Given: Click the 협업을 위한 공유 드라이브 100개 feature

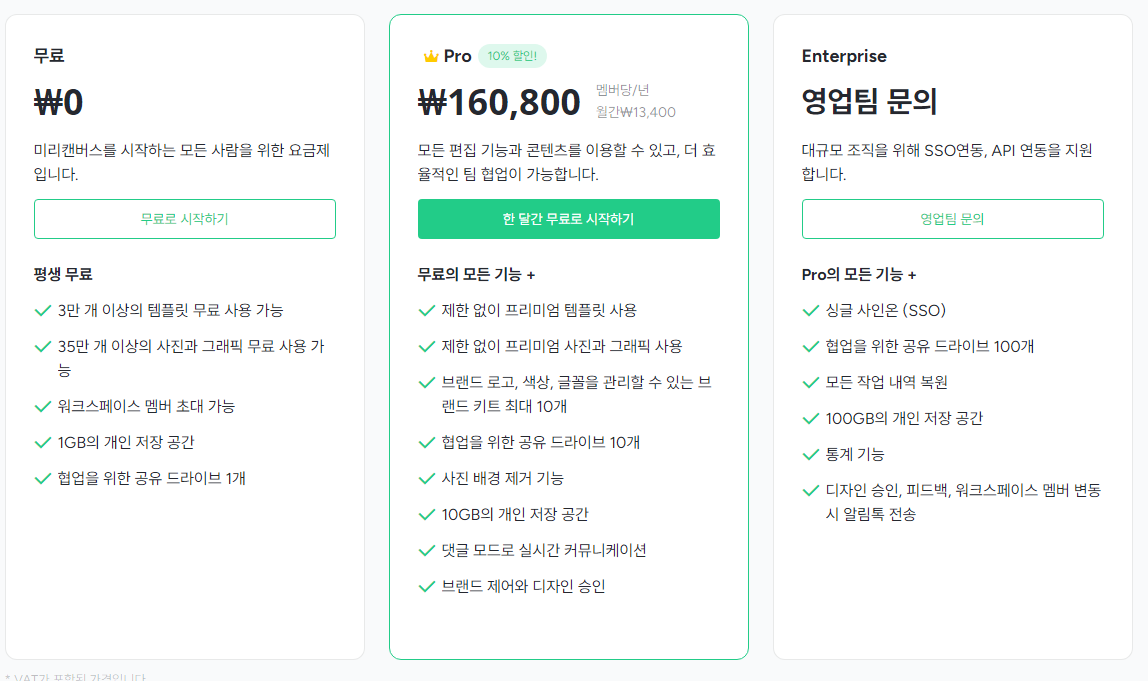Looking at the screenshot, I should tap(930, 346).
